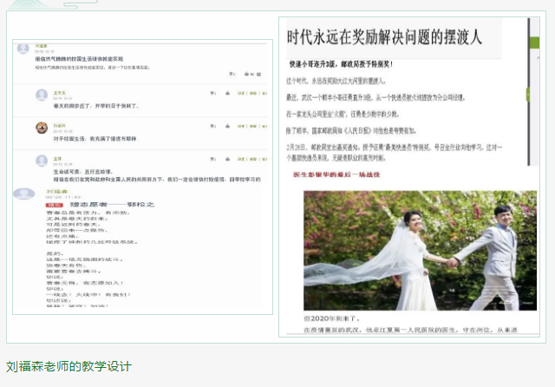Screen dimensions: 555x387
Task: Click the avatar beside the 春天的脚步近了 comment
Action: tap(42, 95)
